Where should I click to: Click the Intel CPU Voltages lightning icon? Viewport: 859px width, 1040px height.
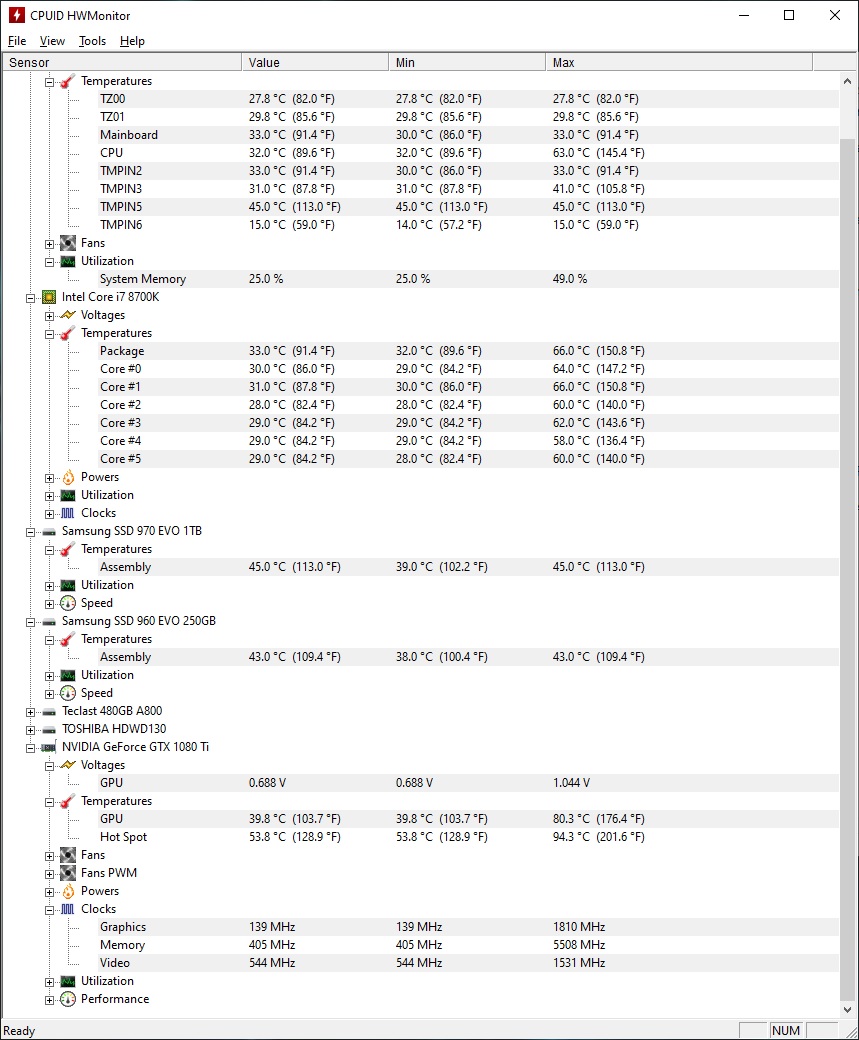coord(68,315)
